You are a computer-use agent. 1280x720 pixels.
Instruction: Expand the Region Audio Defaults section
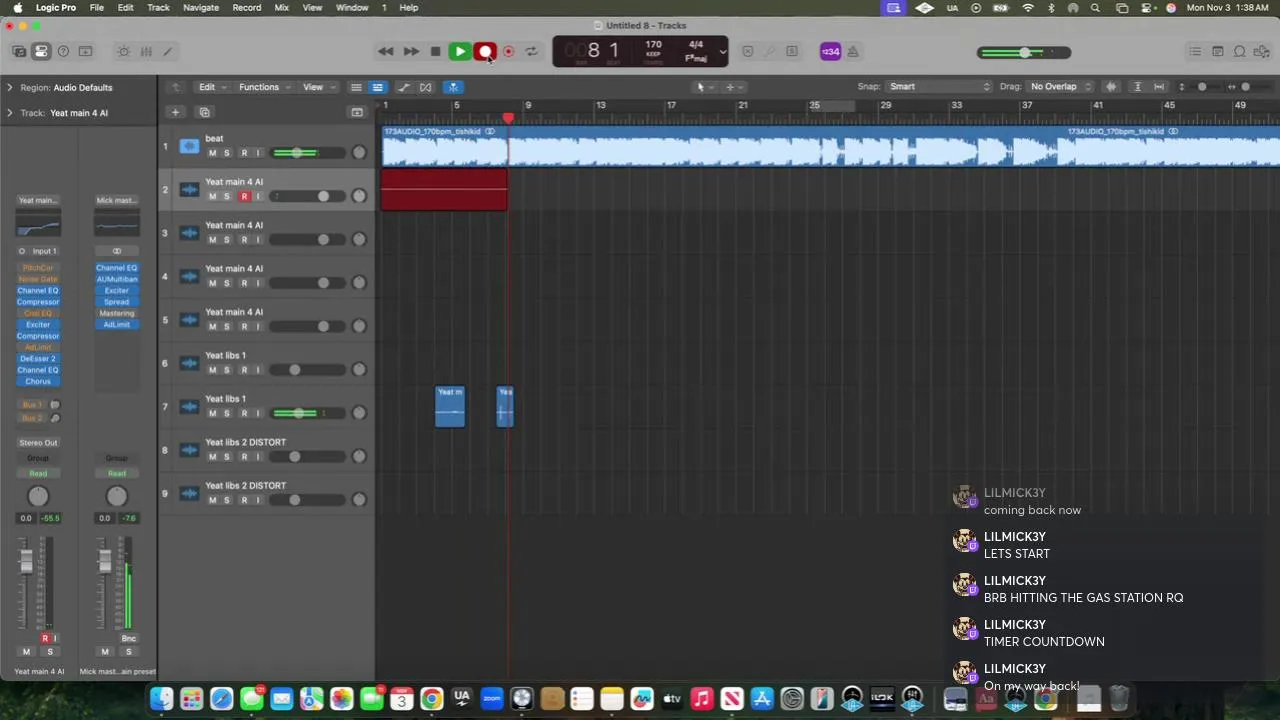click(10, 88)
